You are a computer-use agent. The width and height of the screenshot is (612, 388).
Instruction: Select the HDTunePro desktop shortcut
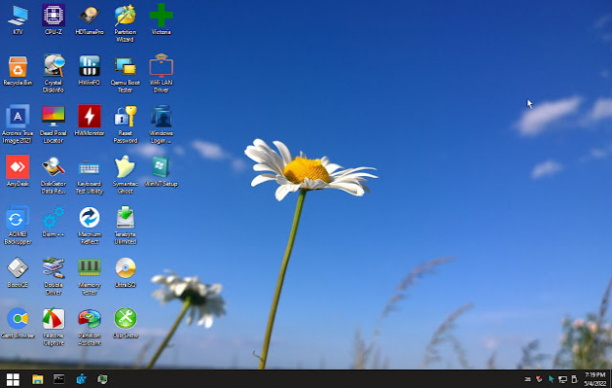(89, 20)
